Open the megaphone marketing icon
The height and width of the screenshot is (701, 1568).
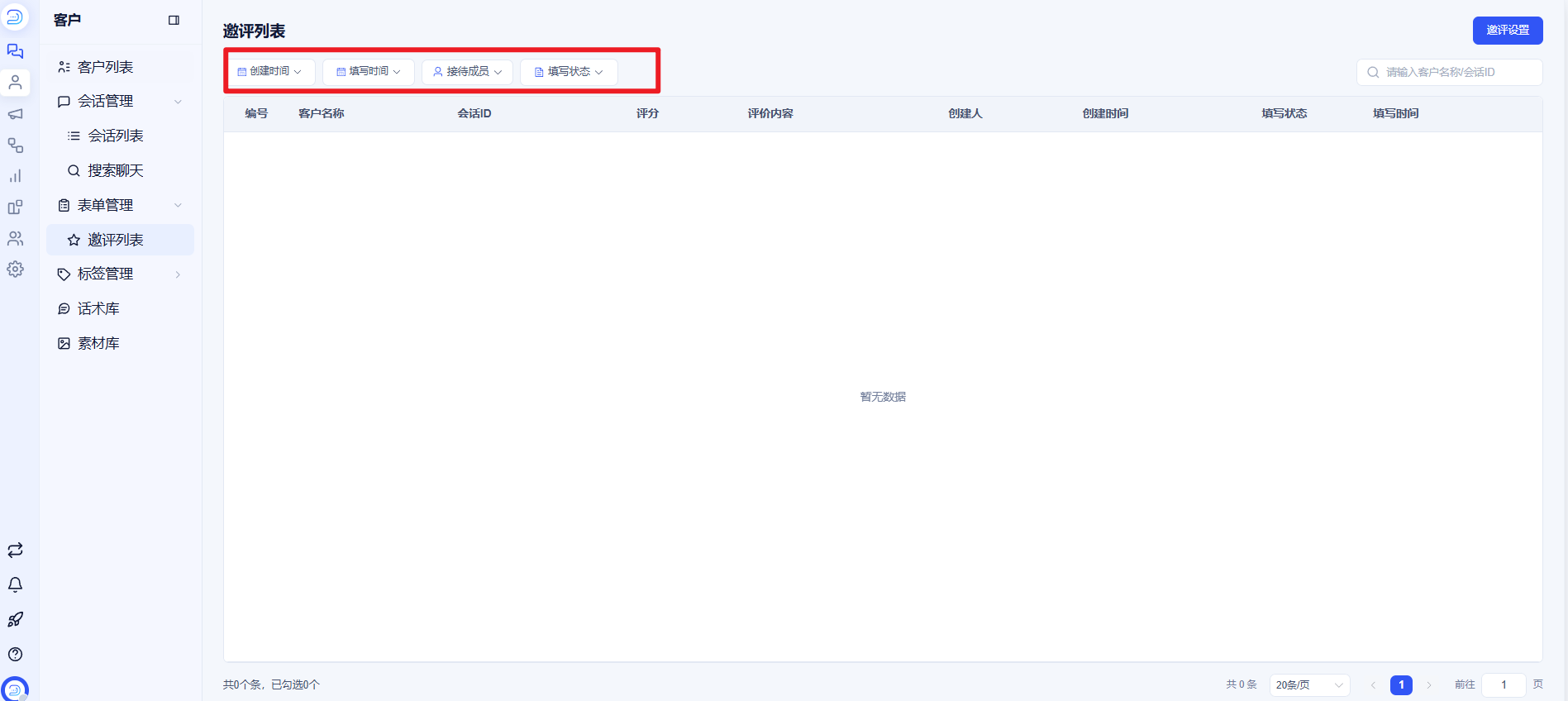15,114
